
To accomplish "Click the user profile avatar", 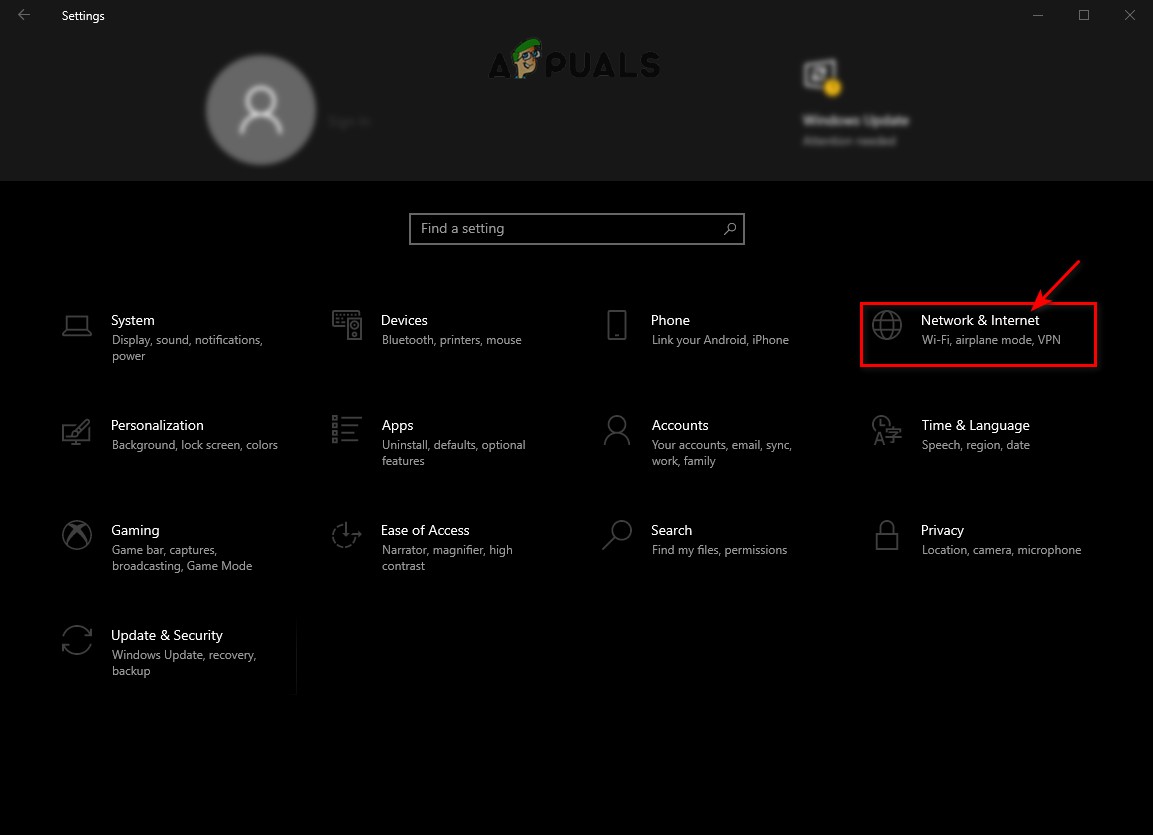I will (261, 110).
